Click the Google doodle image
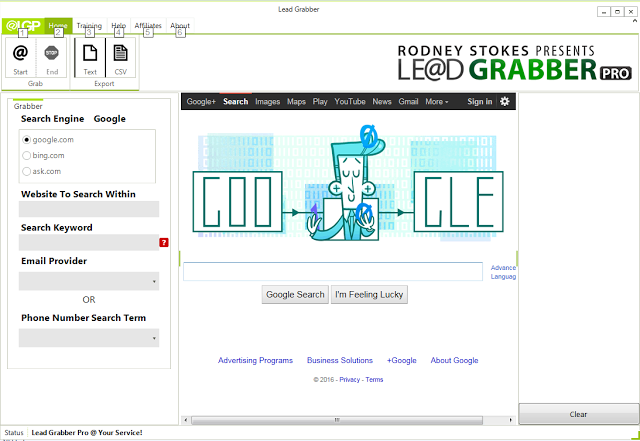This screenshot has width=640, height=441. [x=348, y=183]
